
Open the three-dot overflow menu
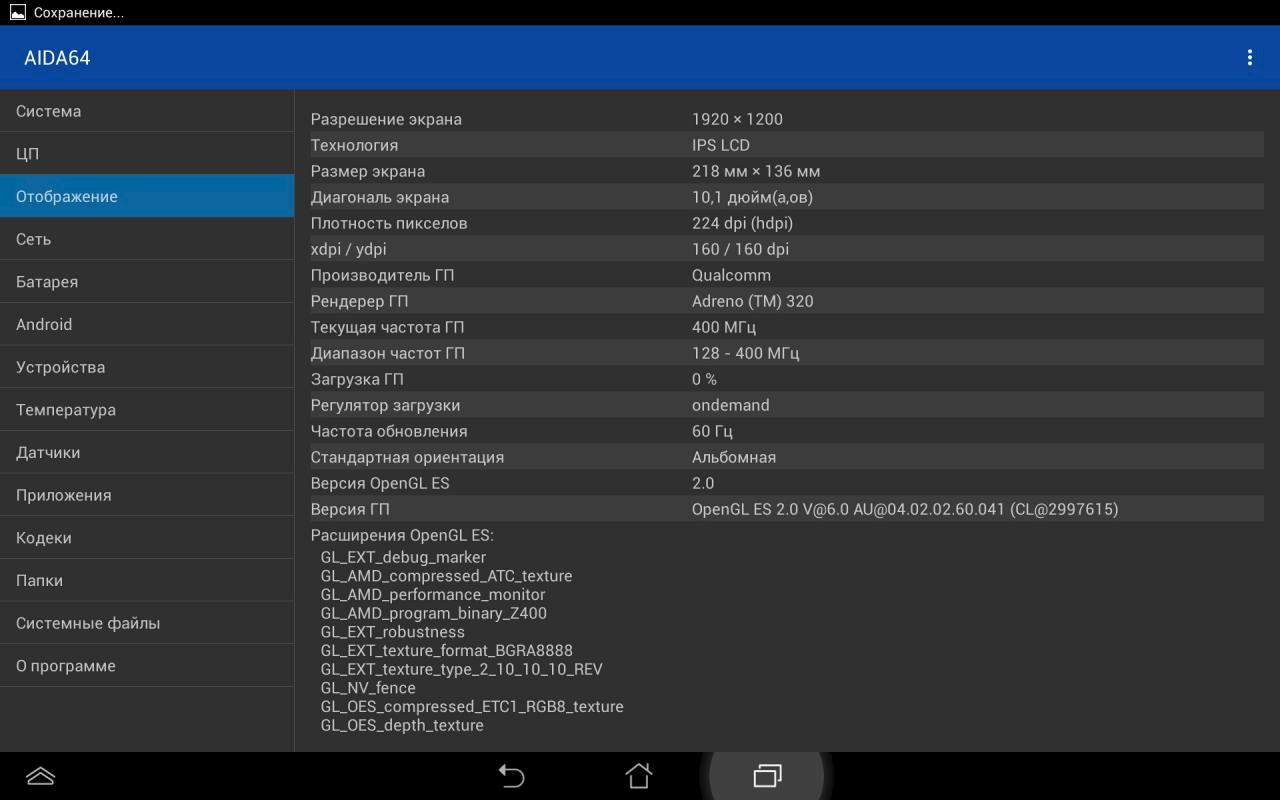point(1249,58)
